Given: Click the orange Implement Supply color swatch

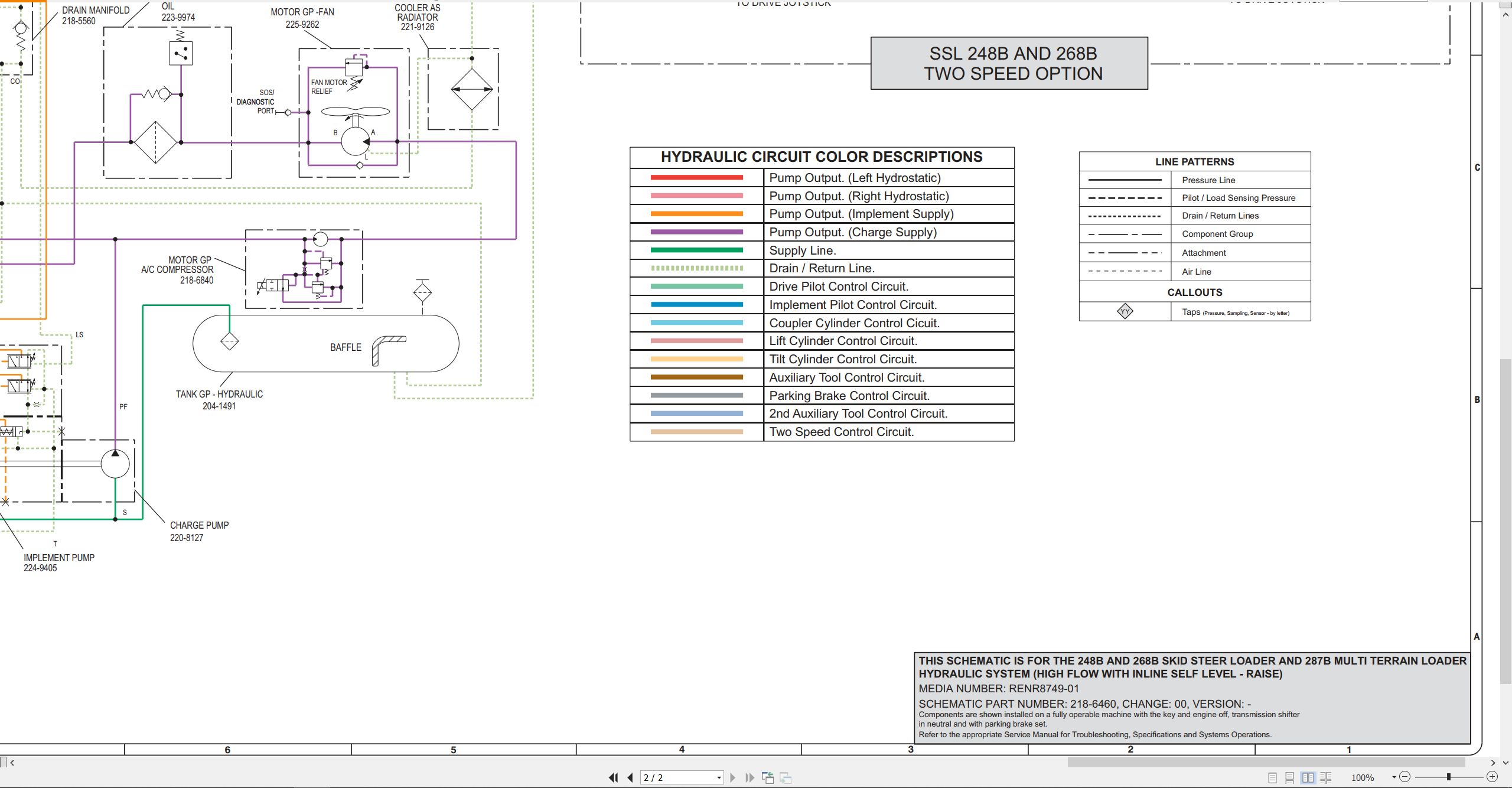Looking at the screenshot, I should click(x=697, y=214).
